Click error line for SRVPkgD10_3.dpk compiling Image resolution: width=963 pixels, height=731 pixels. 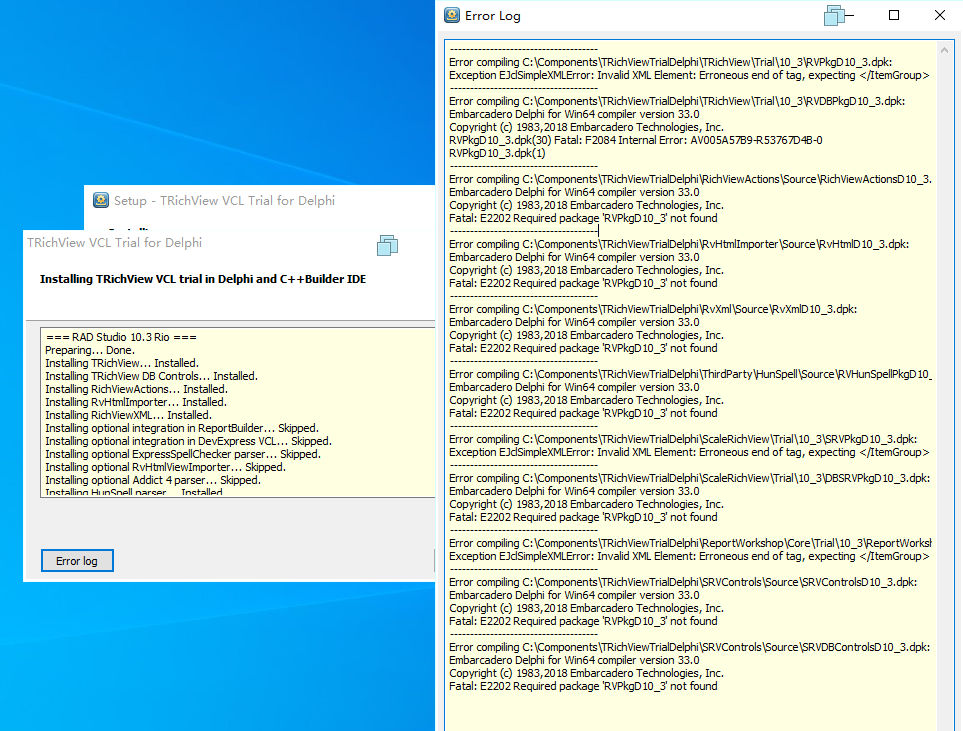pos(683,439)
